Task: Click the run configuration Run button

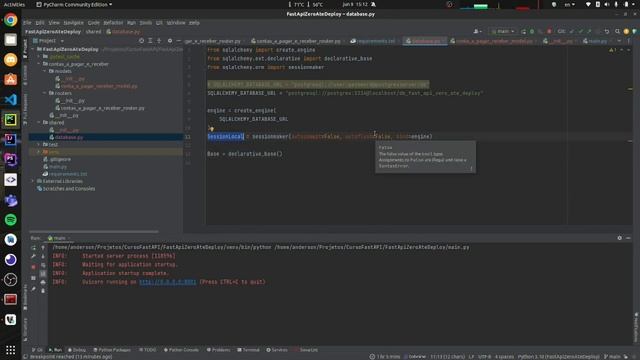Action: click(x=523, y=31)
